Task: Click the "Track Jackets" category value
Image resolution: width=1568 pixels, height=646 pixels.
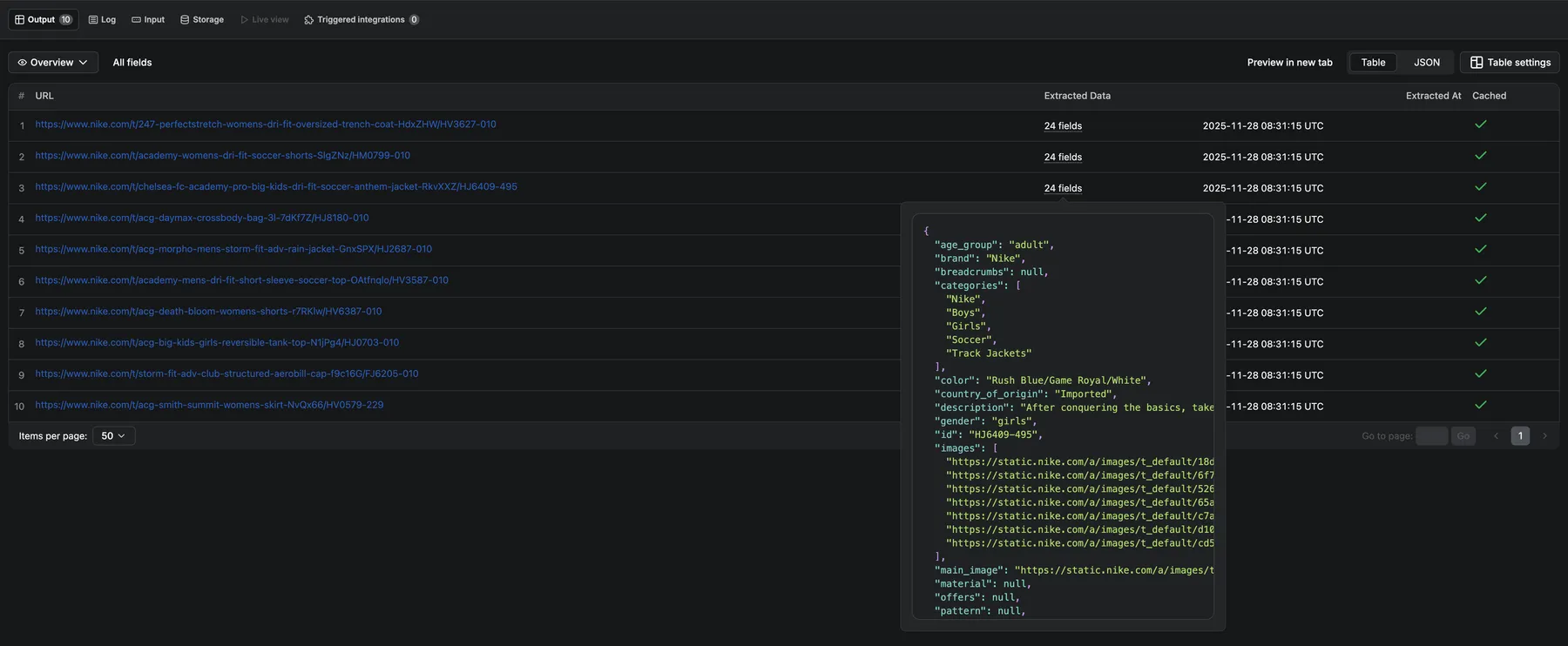Action: pyautogui.click(x=989, y=353)
